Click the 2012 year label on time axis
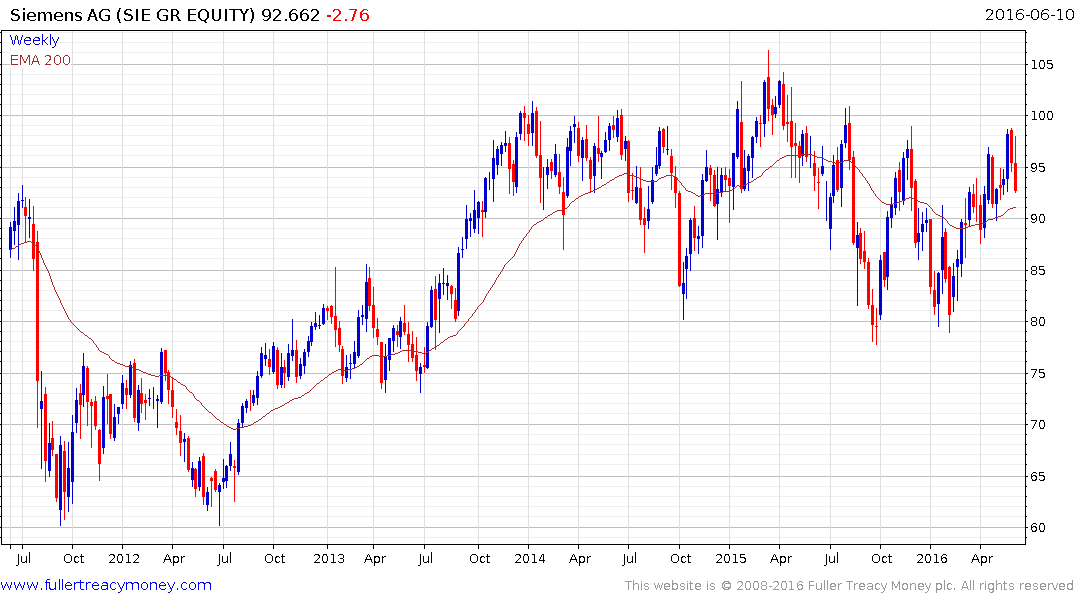 point(124,558)
